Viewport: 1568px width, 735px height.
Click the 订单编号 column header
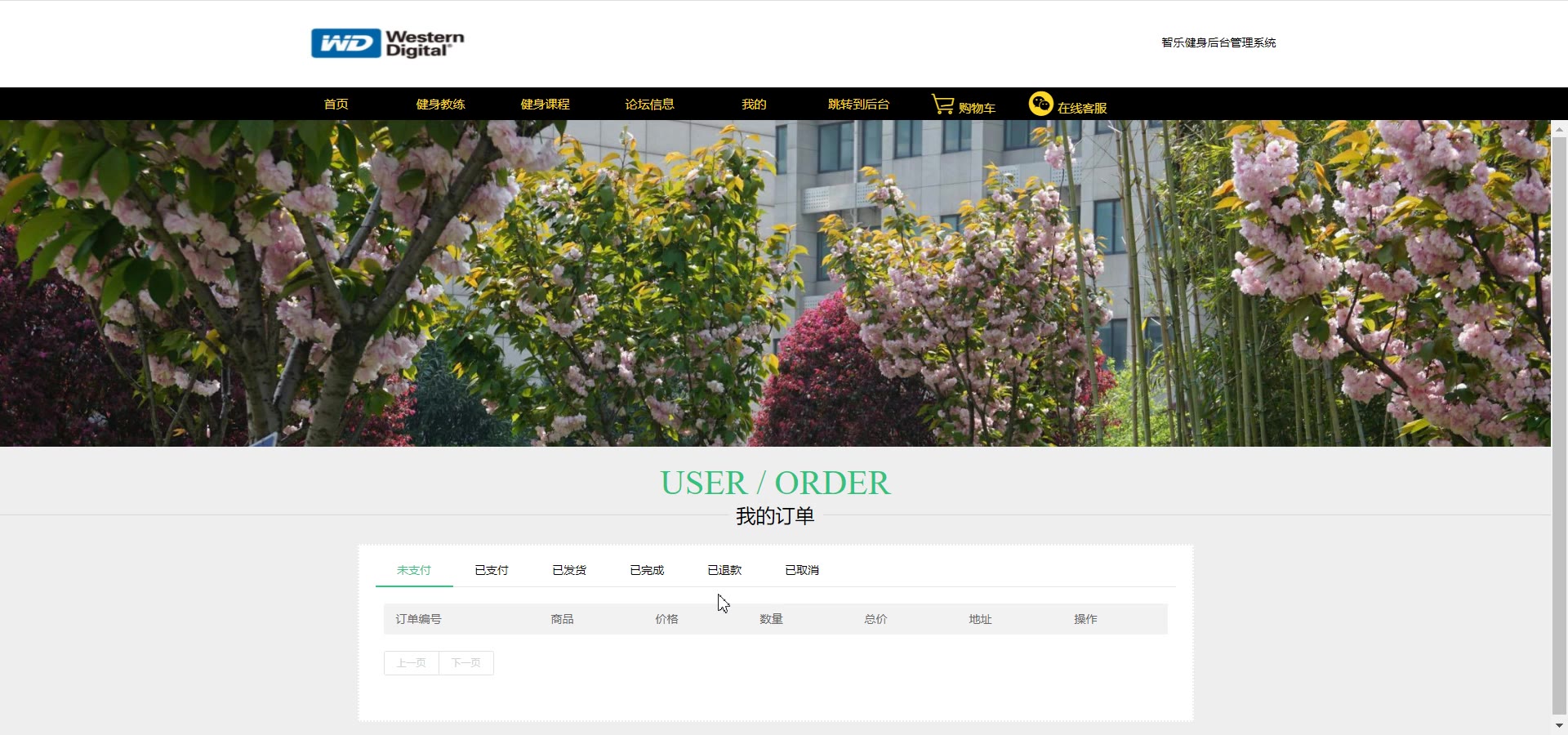[x=418, y=619]
